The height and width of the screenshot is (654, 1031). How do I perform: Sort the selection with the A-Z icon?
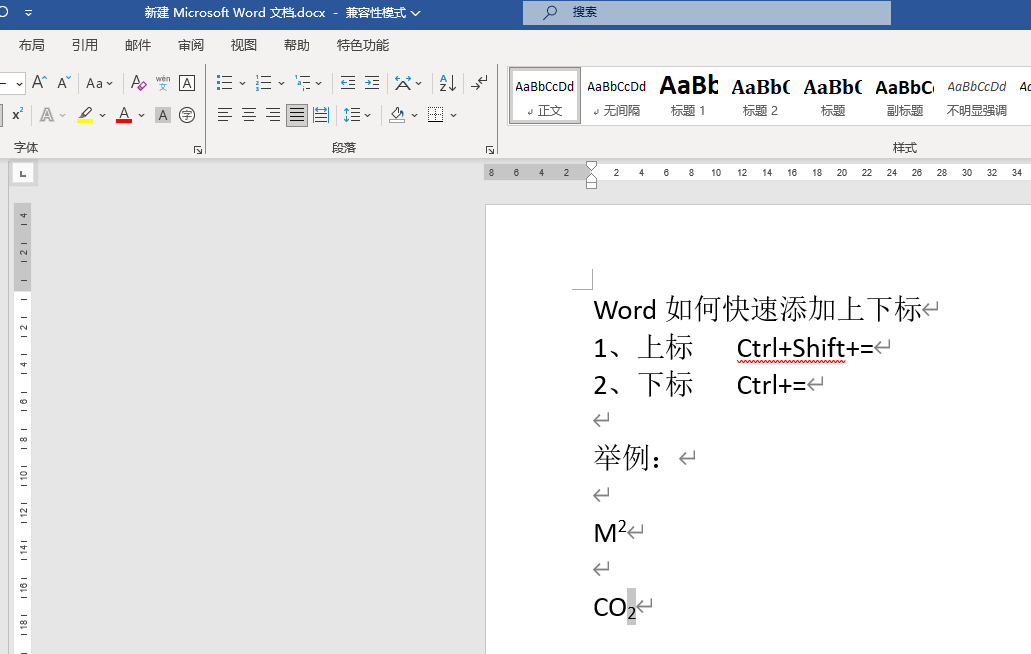[448, 83]
